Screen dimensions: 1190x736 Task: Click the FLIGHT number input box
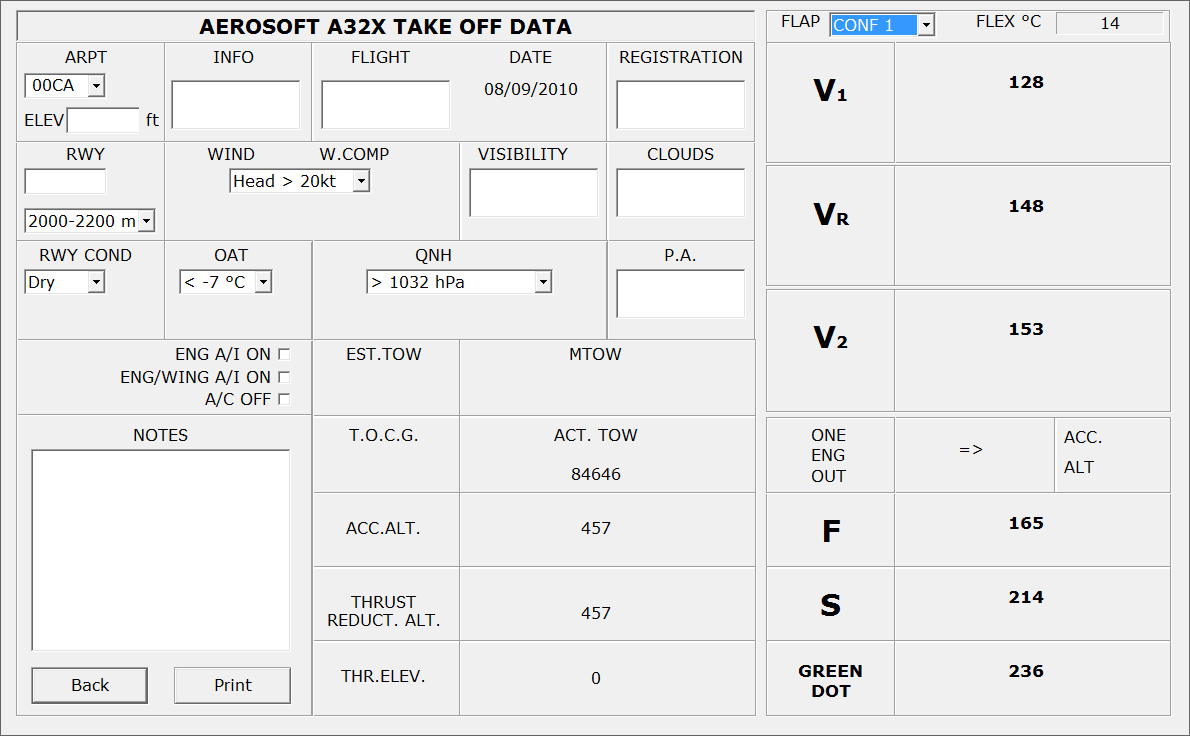385,104
